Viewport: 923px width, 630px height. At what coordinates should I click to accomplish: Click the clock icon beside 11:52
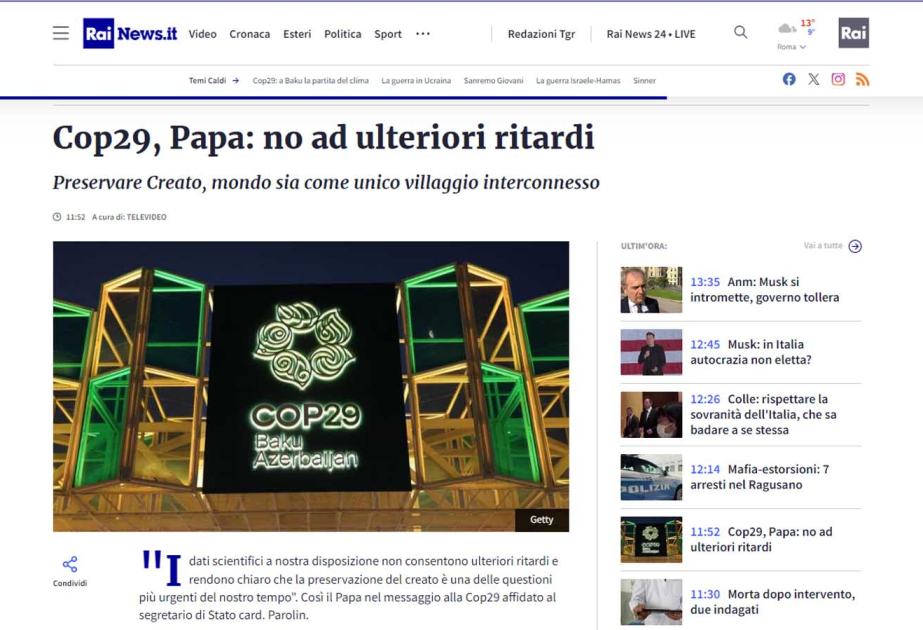tap(57, 217)
